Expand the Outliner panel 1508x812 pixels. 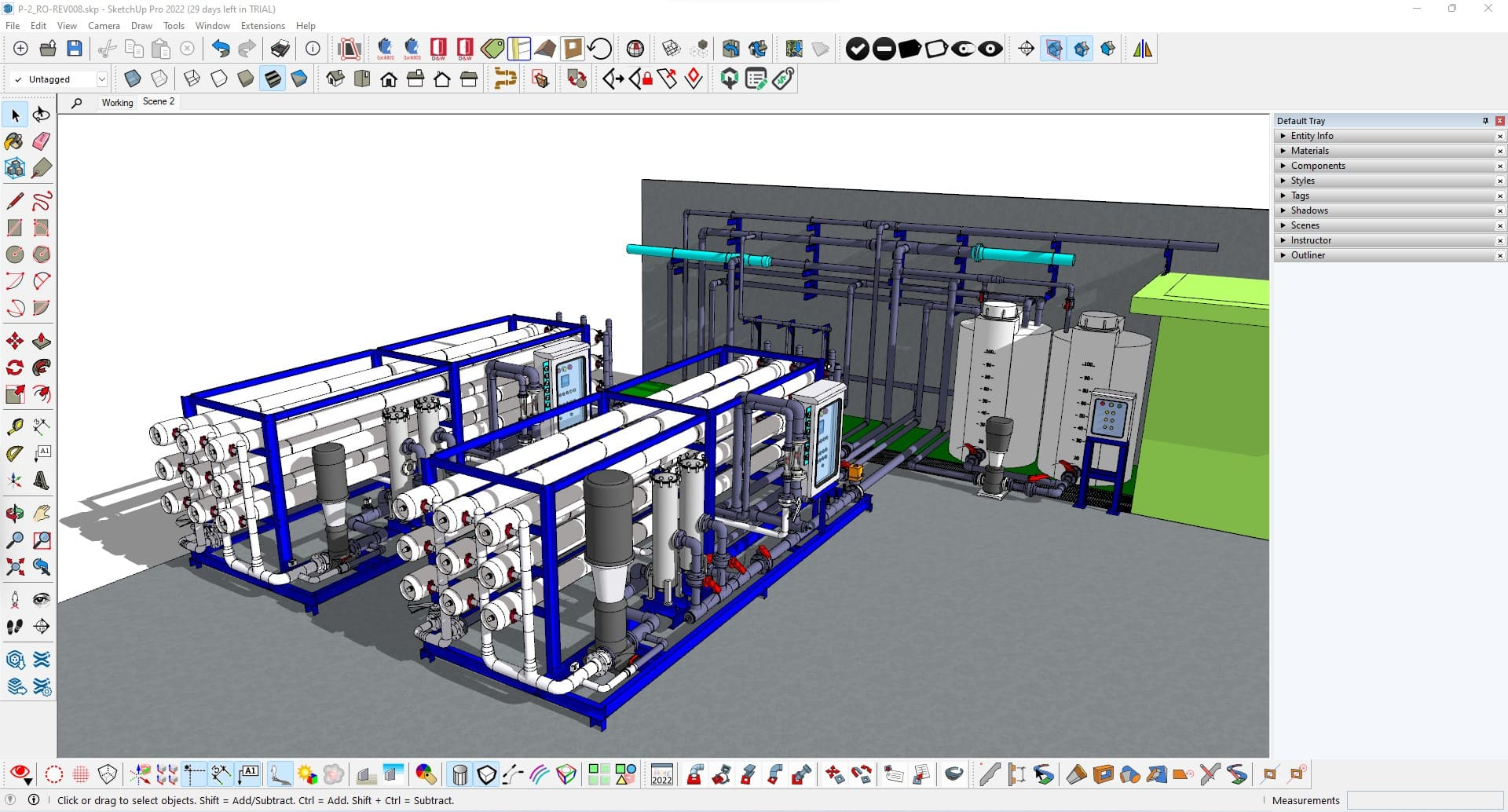pyautogui.click(x=1389, y=255)
